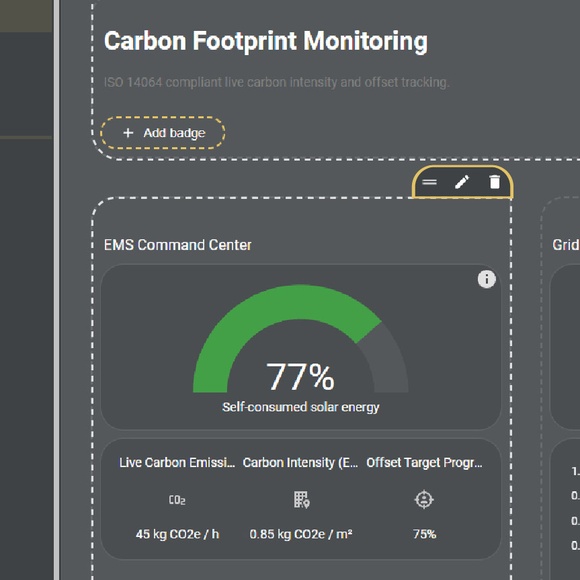This screenshot has height=580, width=580.
Task: Click the Live Carbon Emissi... label
Action: pos(177,462)
